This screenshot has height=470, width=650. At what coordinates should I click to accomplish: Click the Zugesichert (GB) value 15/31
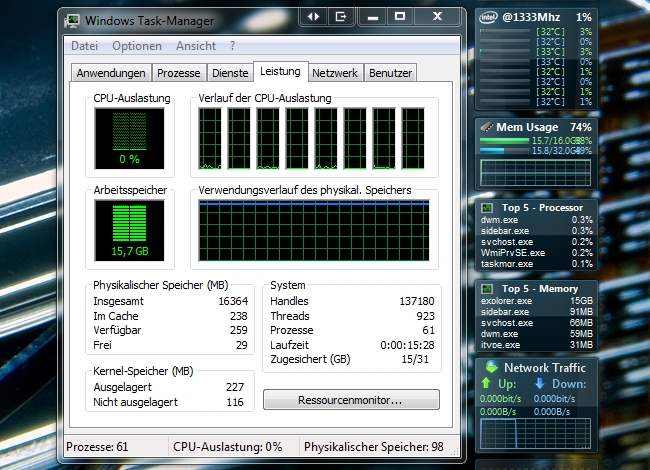415,359
